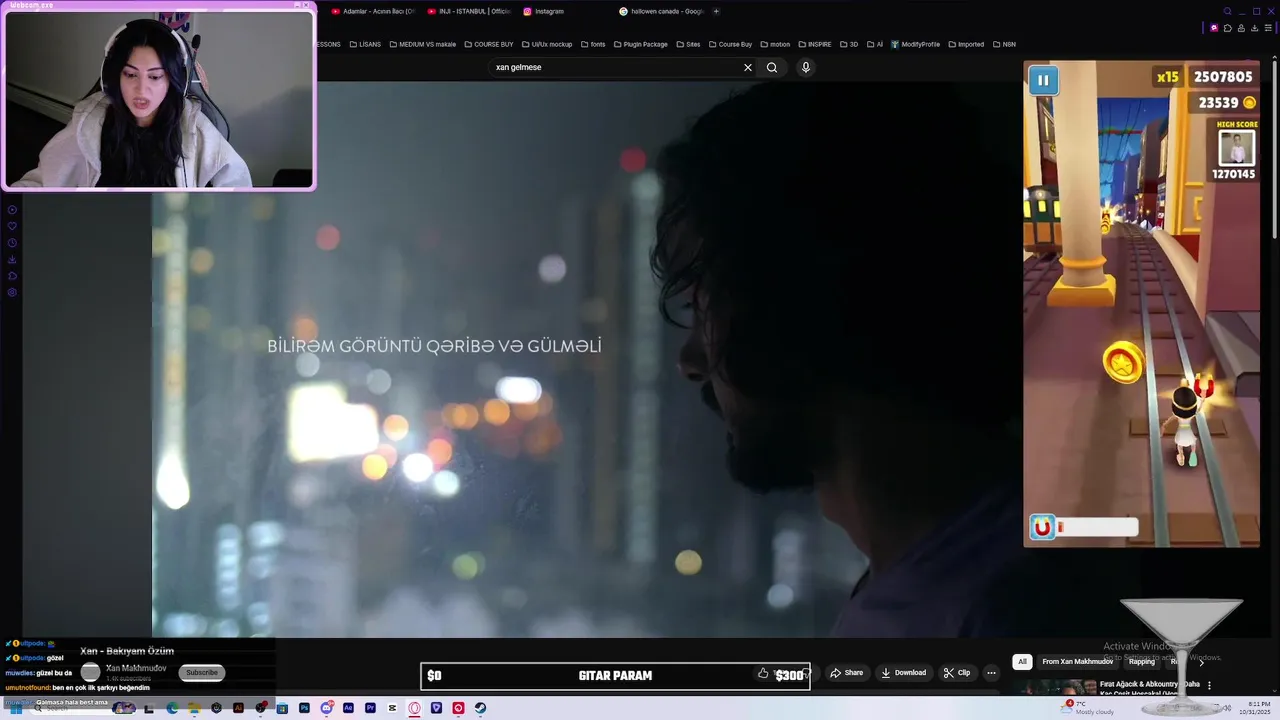Screen dimensions: 1280x720
Task: Open a new browser tab
Action: click(x=716, y=11)
